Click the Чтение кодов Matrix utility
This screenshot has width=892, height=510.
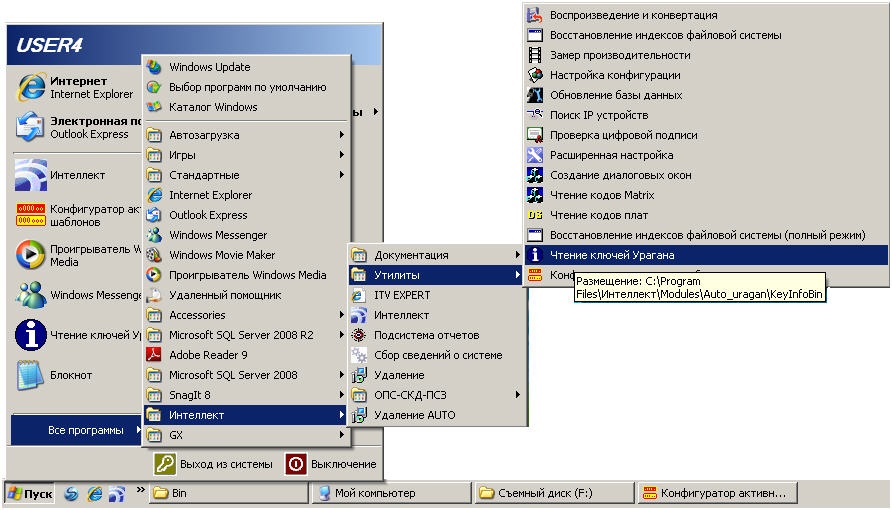601,195
